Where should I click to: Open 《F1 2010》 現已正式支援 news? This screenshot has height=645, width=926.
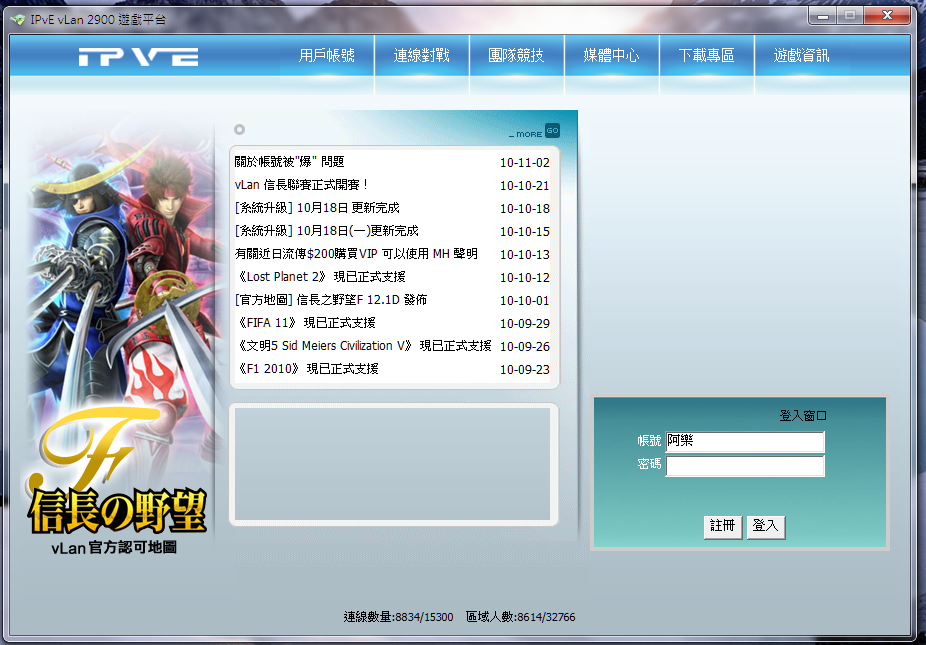point(307,369)
